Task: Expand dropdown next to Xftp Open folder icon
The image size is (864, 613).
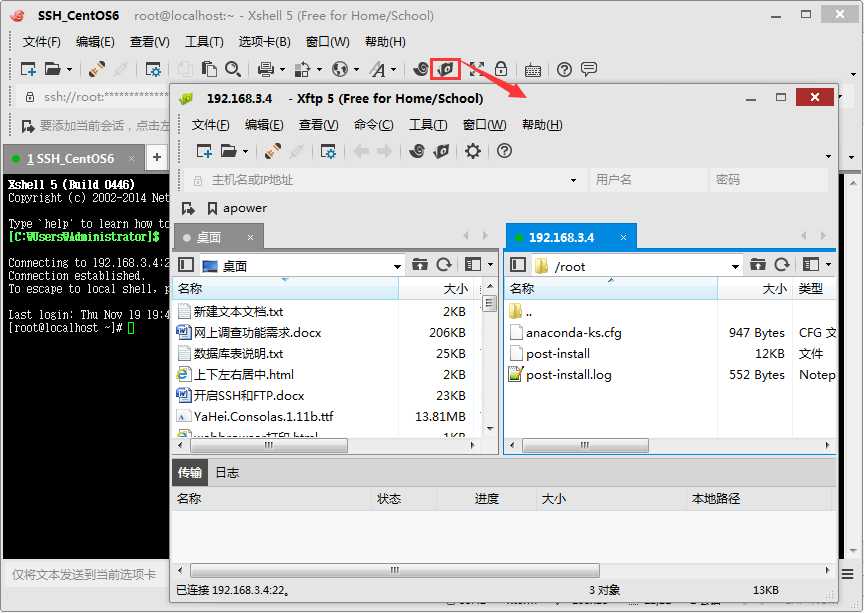Action: pos(245,151)
